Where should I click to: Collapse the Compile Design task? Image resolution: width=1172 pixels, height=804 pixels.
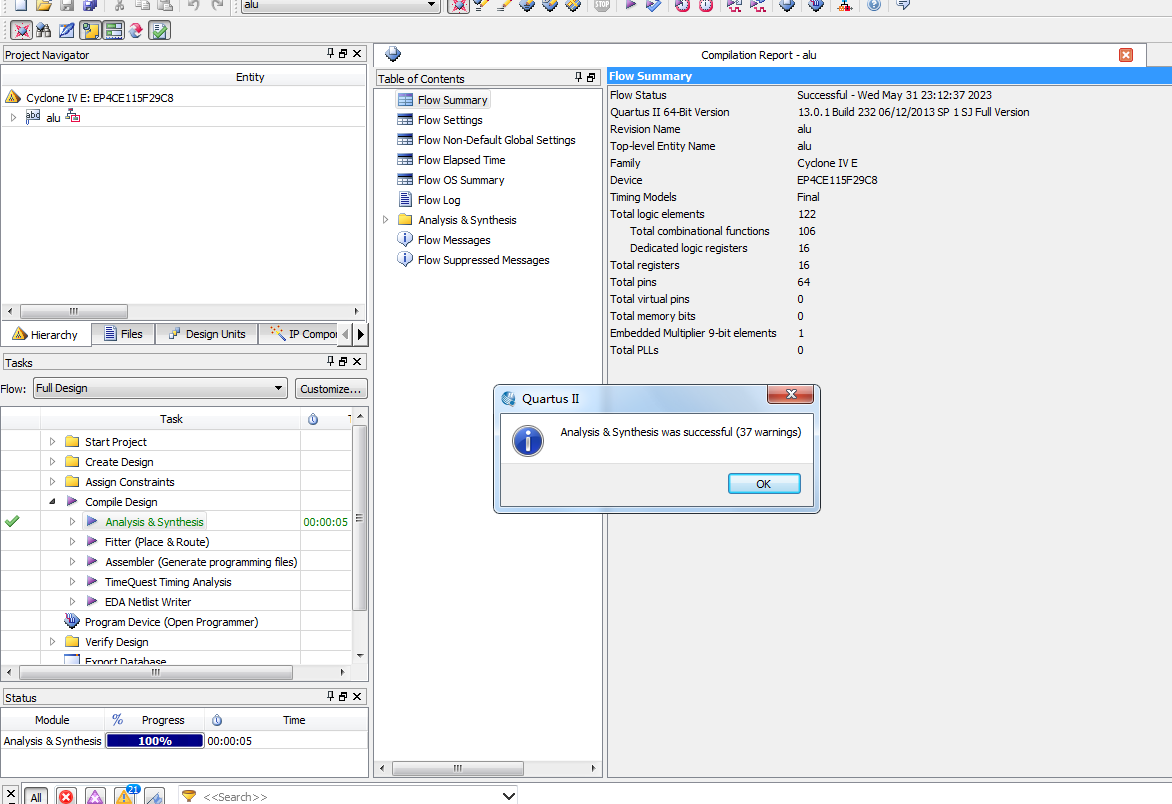coord(52,501)
